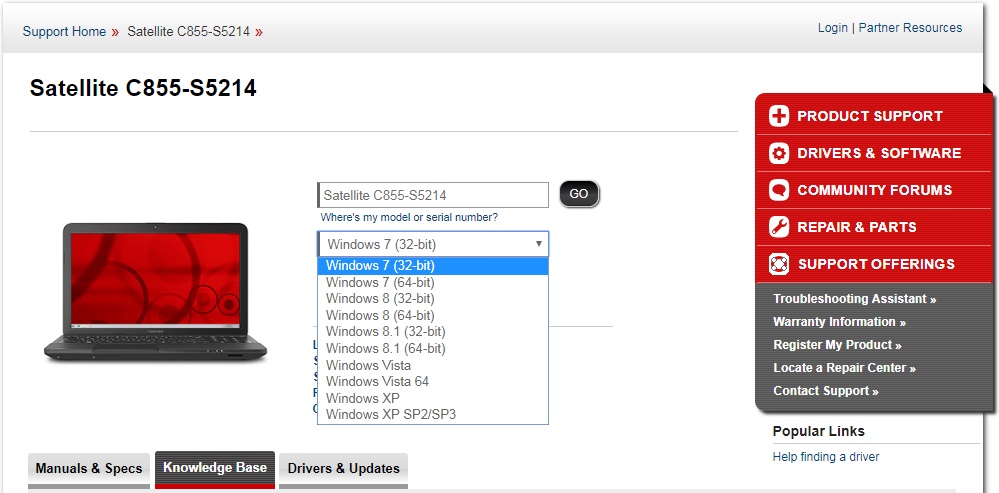999x493 pixels.
Task: Click the Drivers & Software gear icon
Action: [x=779, y=153]
